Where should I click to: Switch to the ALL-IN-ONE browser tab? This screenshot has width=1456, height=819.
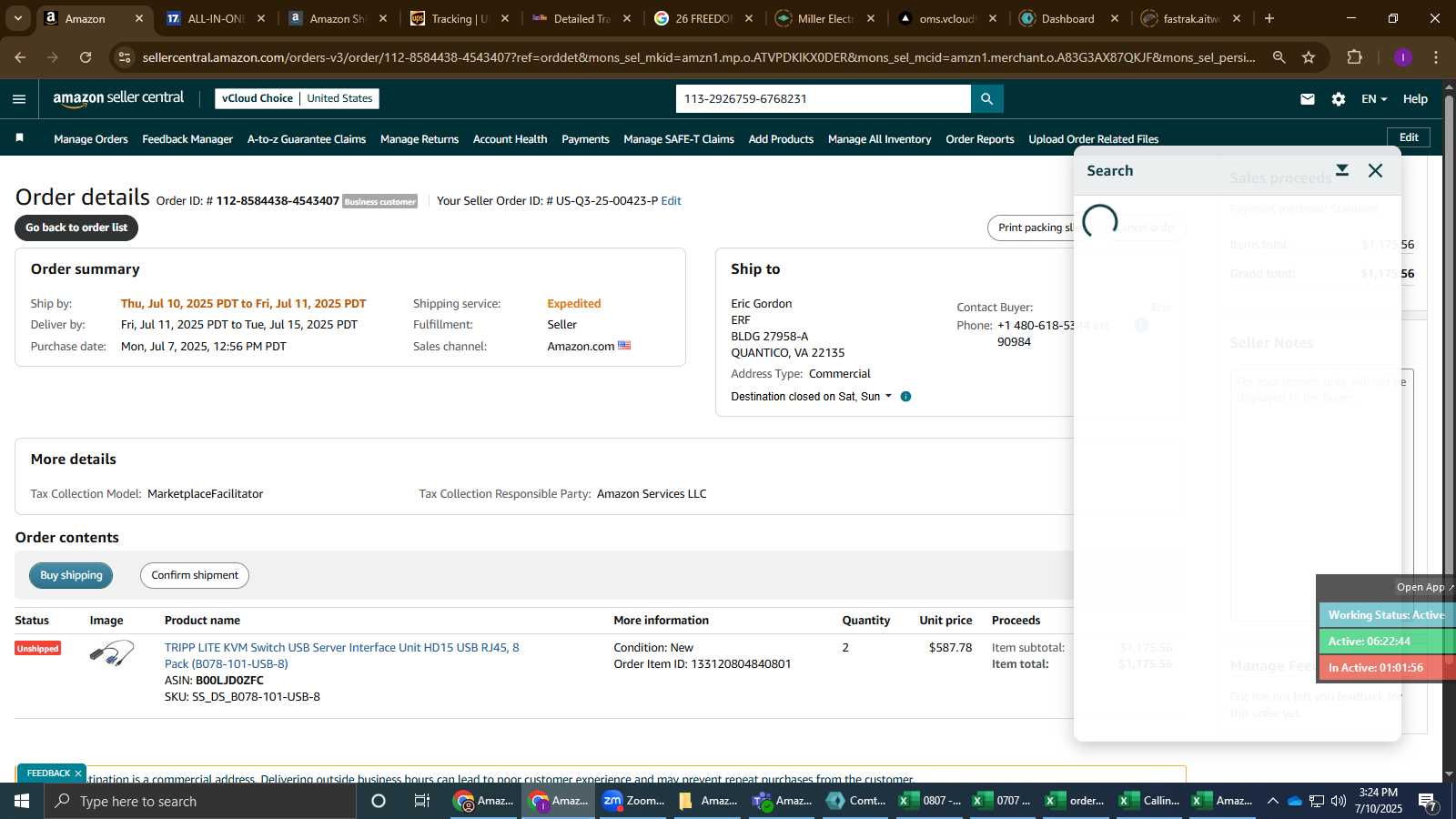[216, 18]
